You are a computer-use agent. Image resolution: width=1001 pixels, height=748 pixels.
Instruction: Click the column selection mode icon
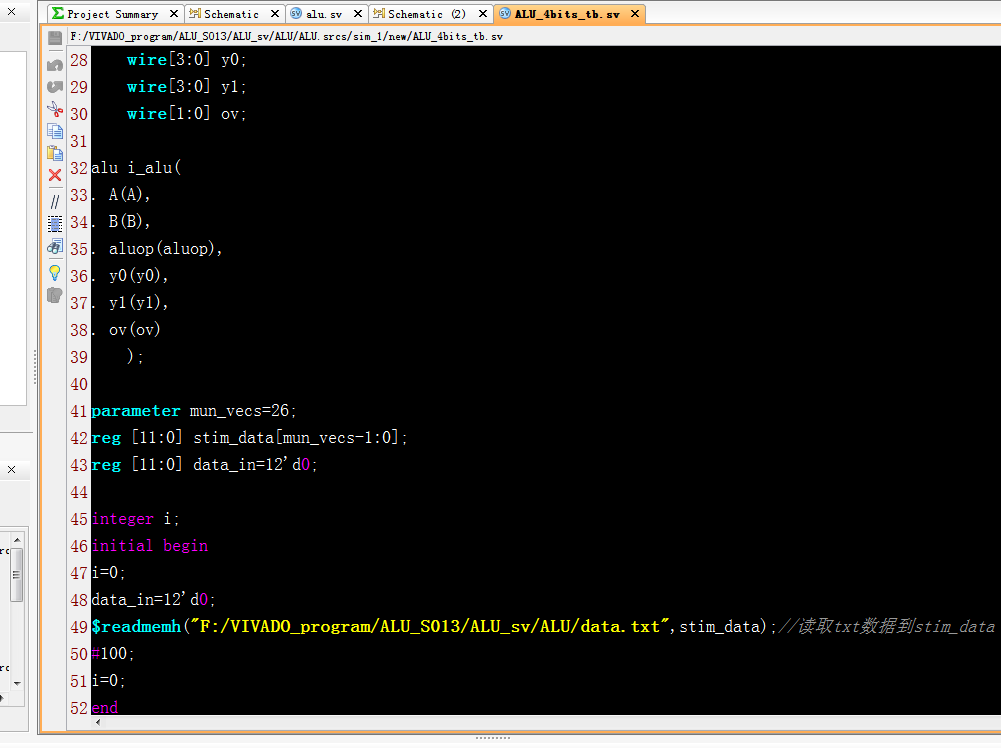pos(55,224)
